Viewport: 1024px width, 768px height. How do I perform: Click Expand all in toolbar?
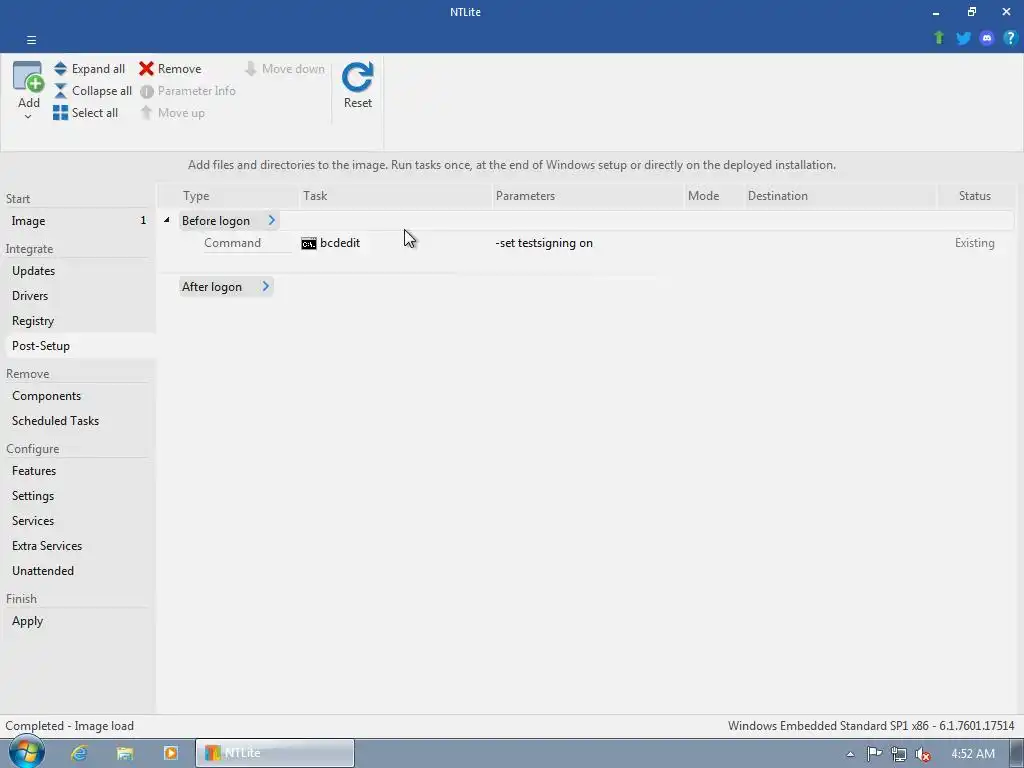tap(89, 69)
